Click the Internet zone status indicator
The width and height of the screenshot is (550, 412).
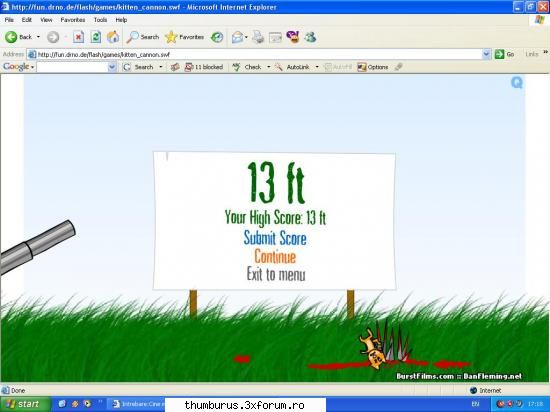pyautogui.click(x=486, y=390)
